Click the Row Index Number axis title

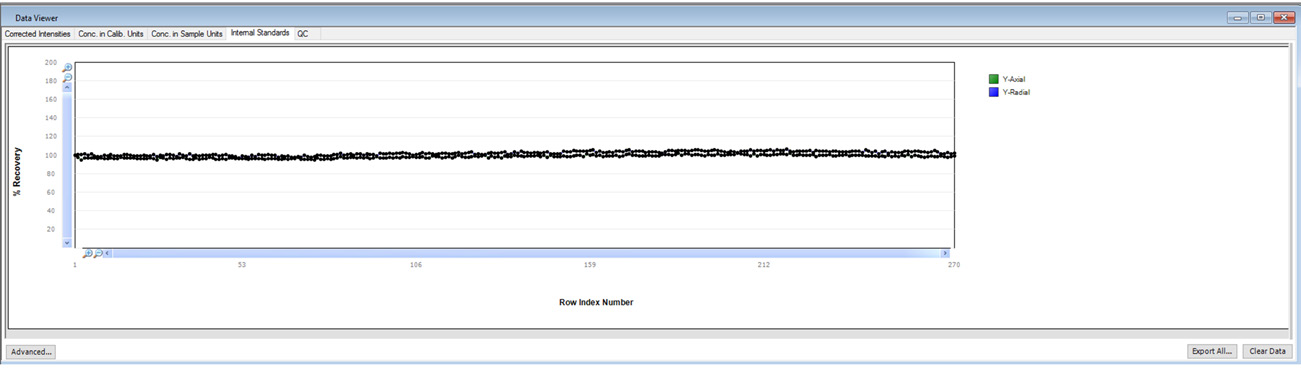click(596, 302)
